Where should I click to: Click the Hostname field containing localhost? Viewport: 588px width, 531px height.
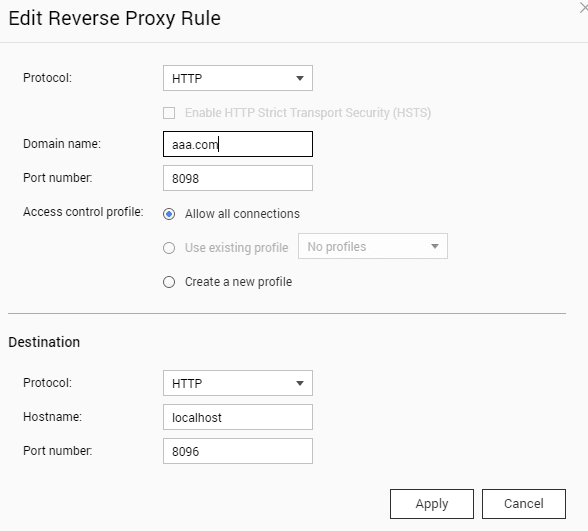click(x=238, y=417)
